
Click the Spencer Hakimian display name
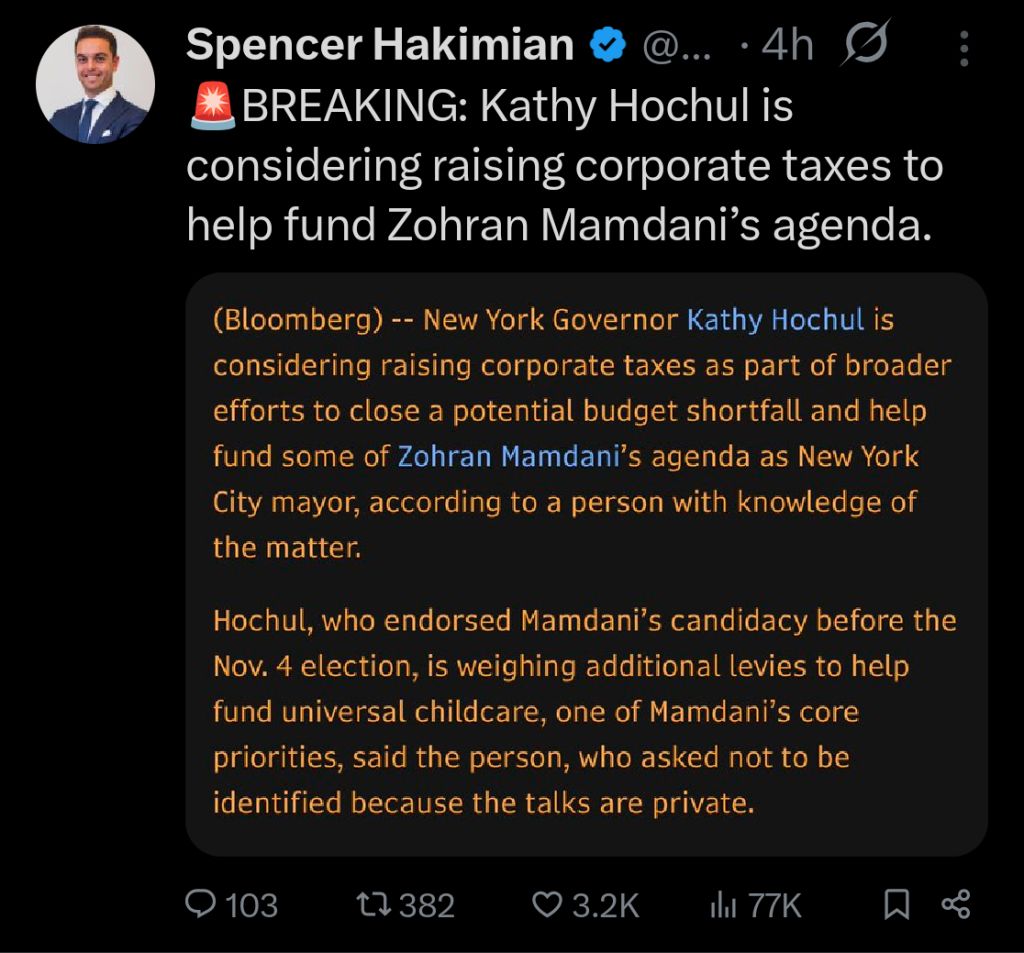(379, 45)
